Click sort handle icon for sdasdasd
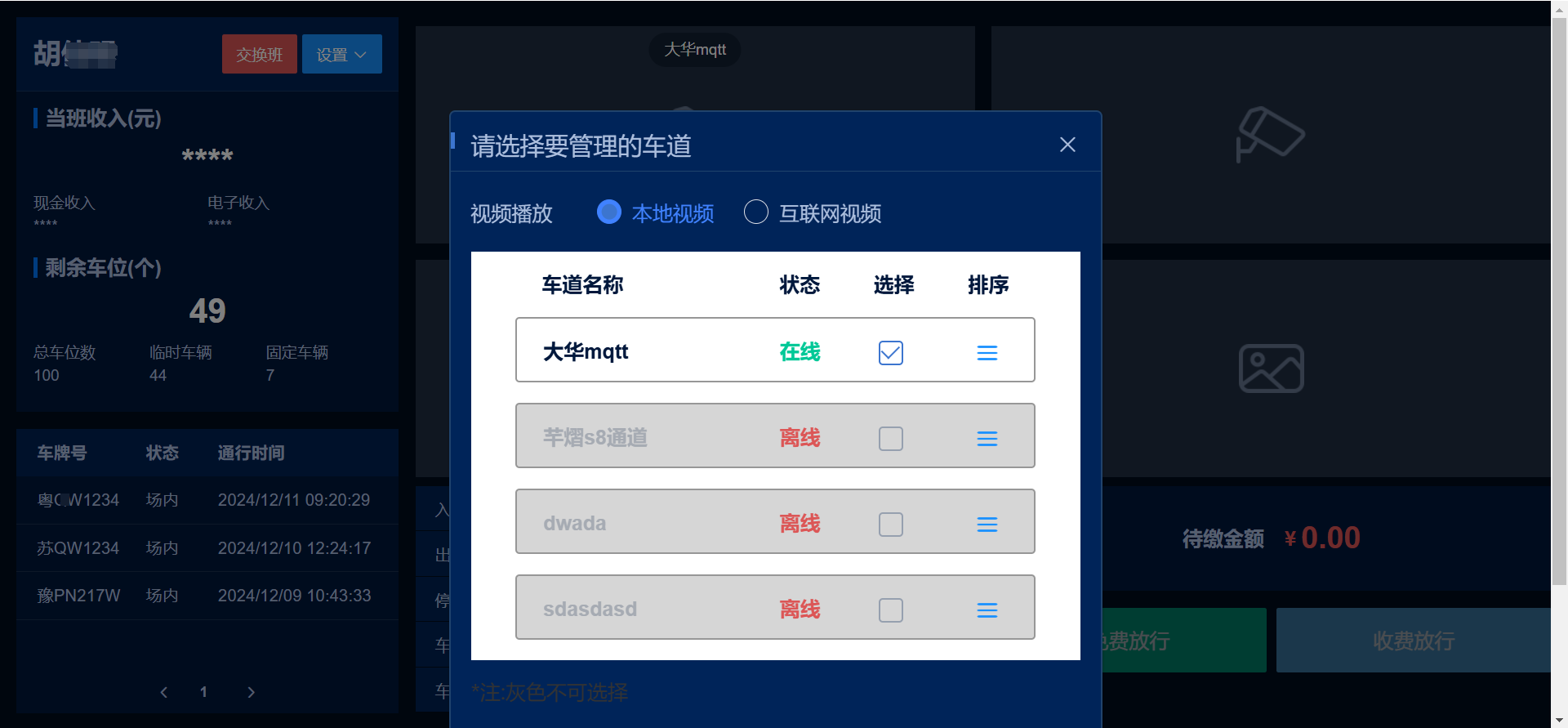The height and width of the screenshot is (728, 1568). [x=987, y=610]
